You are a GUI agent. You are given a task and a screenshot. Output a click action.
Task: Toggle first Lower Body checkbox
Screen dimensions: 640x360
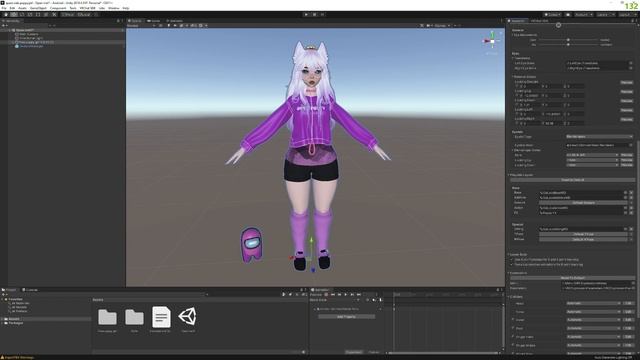(x=512, y=260)
